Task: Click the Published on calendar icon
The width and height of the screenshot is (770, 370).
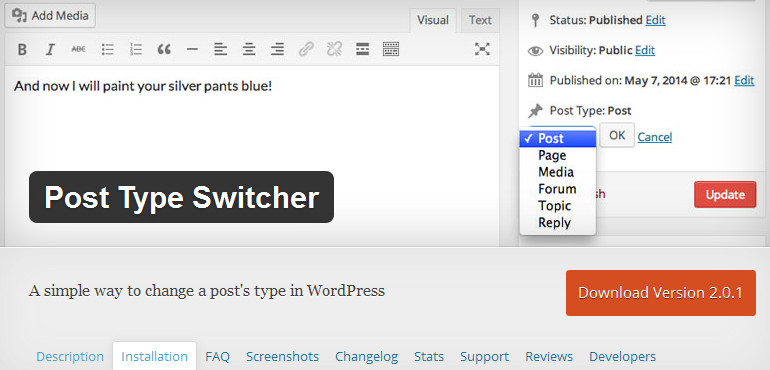Action: pyautogui.click(x=535, y=81)
